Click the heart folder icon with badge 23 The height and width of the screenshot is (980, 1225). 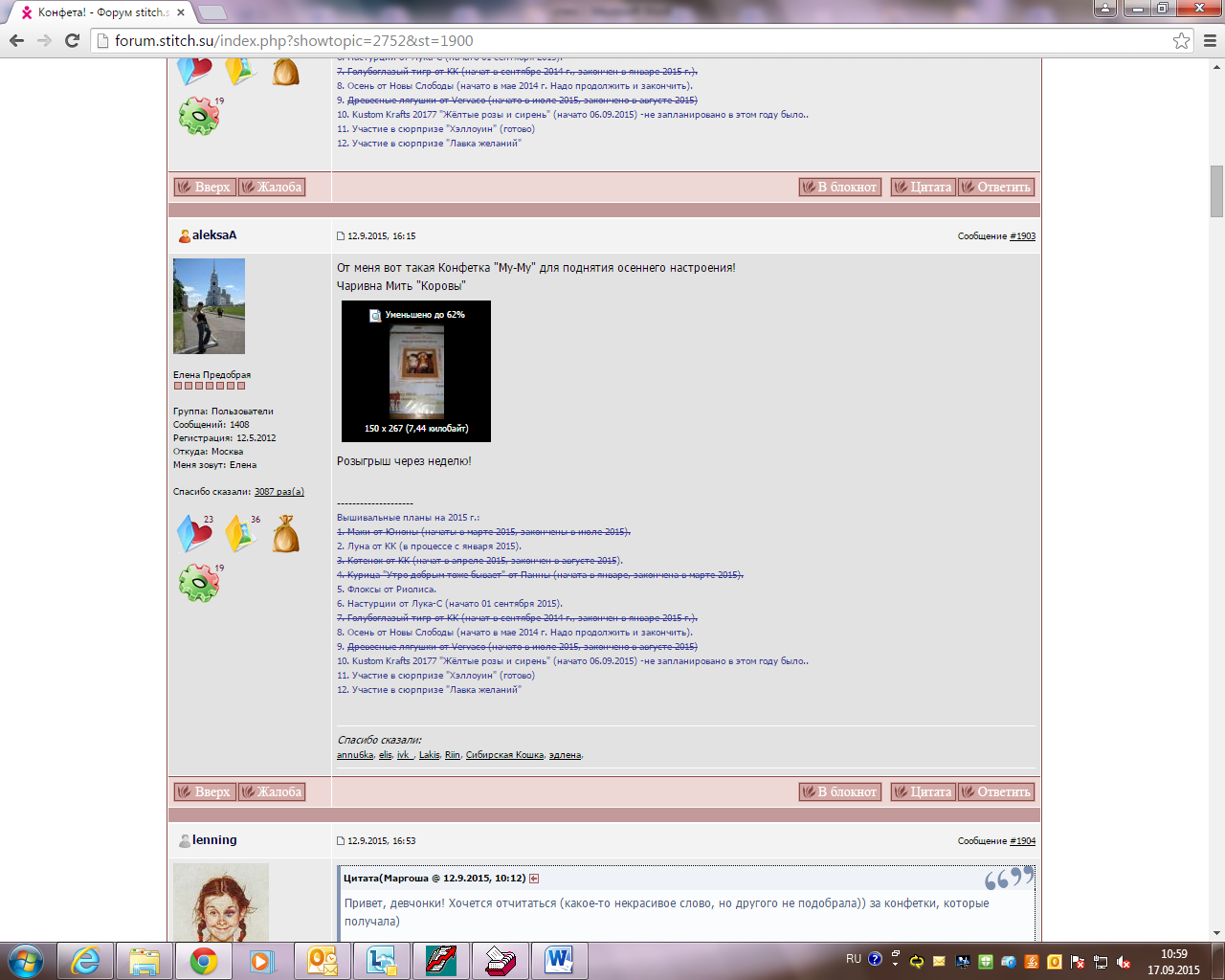pos(194,534)
